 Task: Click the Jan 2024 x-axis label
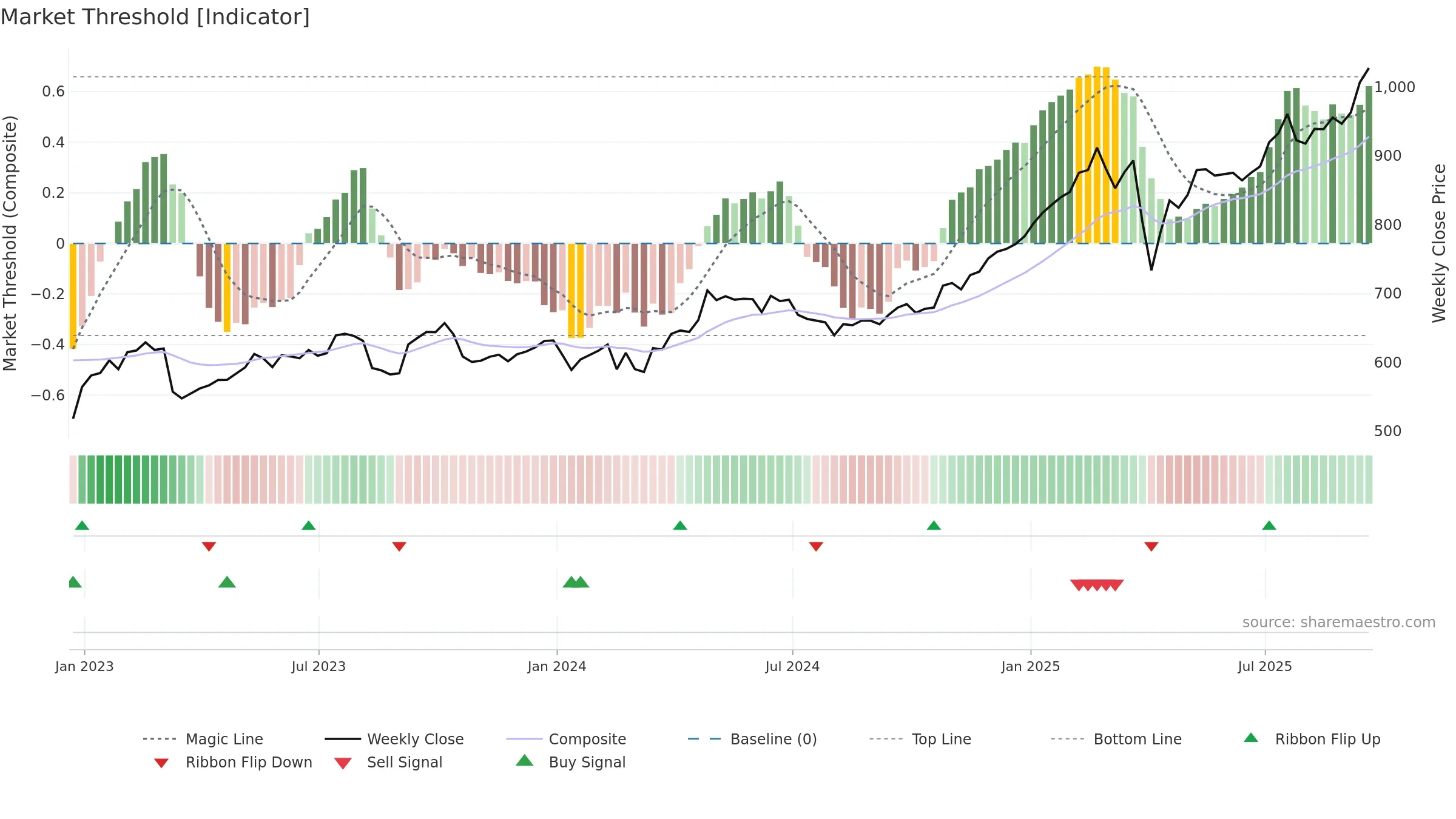(557, 666)
